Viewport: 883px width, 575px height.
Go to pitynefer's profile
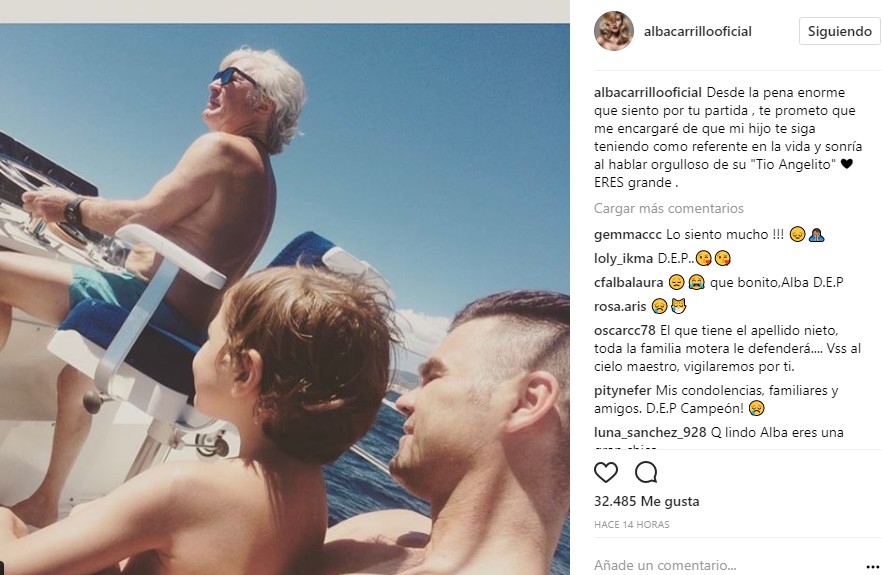coord(622,390)
